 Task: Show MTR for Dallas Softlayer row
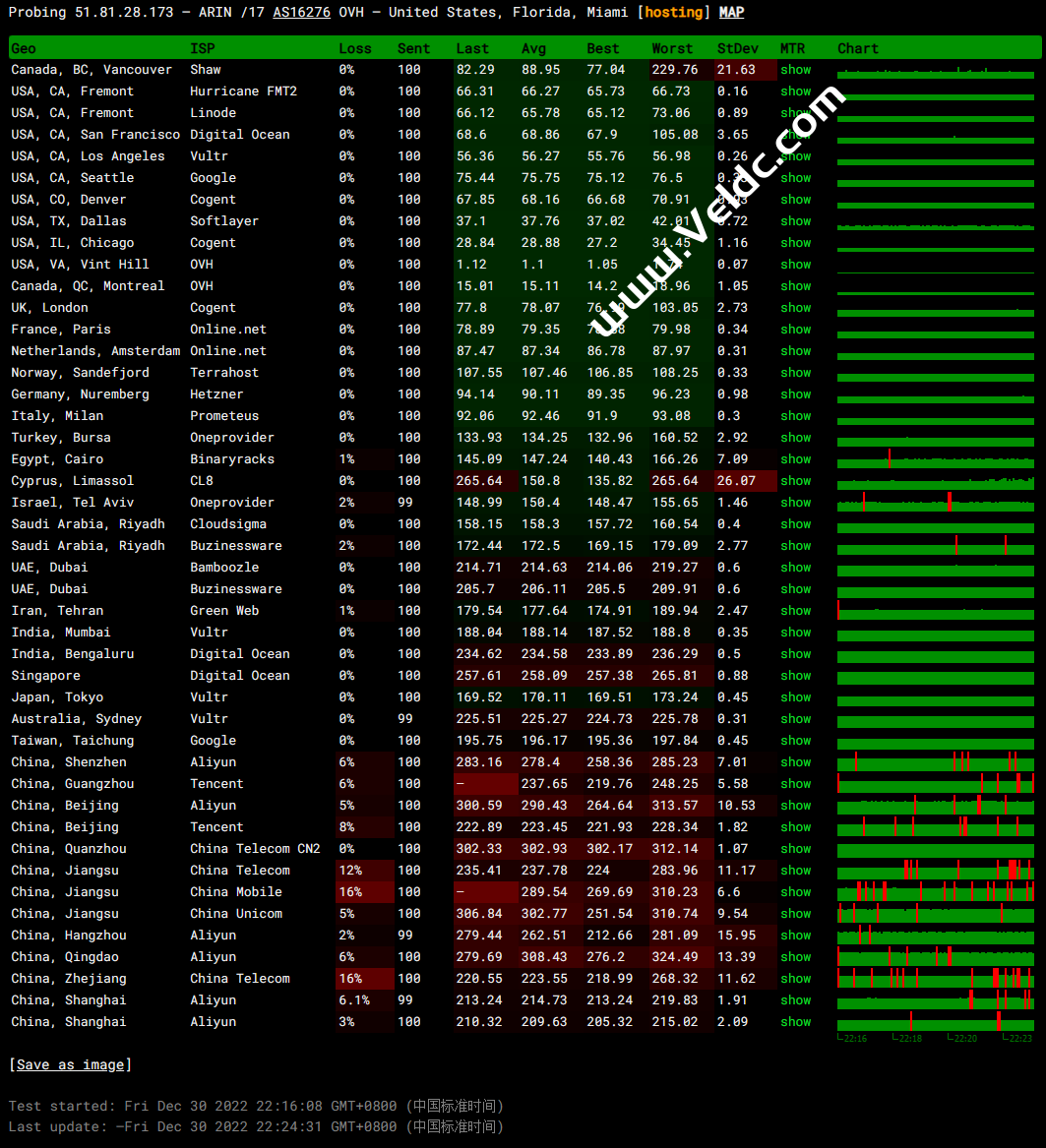795,221
